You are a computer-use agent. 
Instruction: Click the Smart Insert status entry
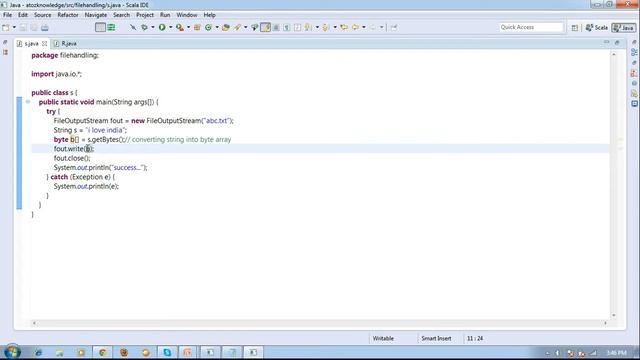coord(436,338)
